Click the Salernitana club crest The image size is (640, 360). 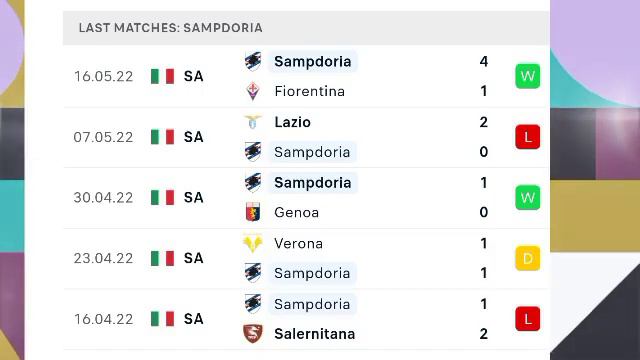pos(253,334)
